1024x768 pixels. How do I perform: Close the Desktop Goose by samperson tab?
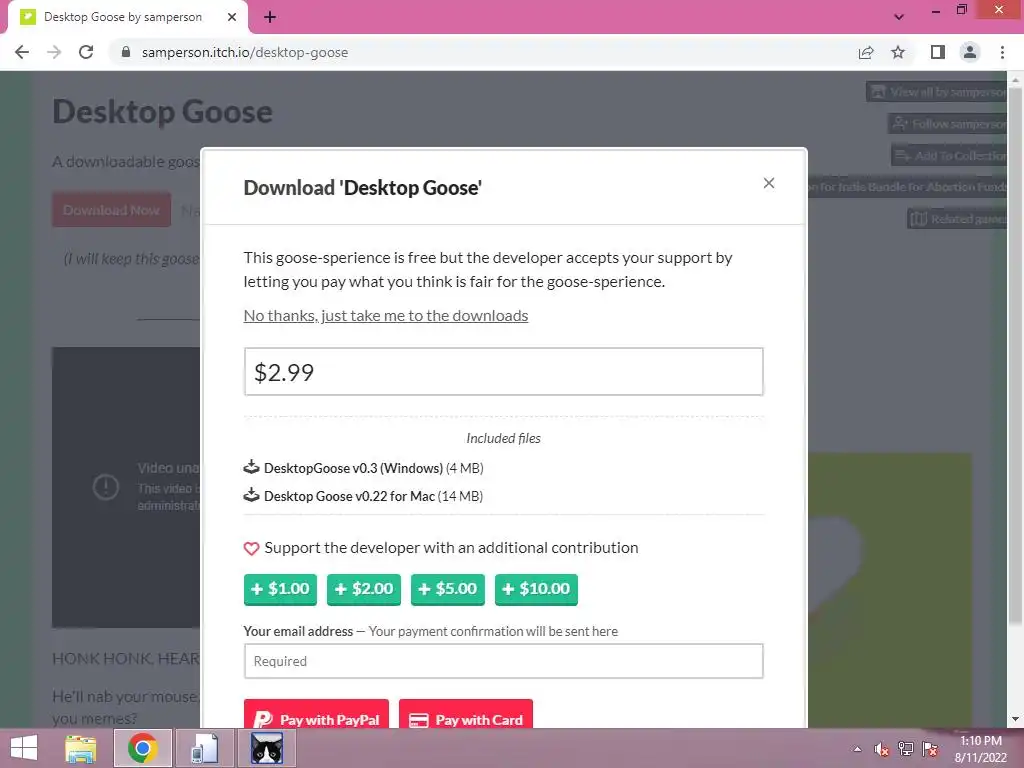(x=232, y=17)
